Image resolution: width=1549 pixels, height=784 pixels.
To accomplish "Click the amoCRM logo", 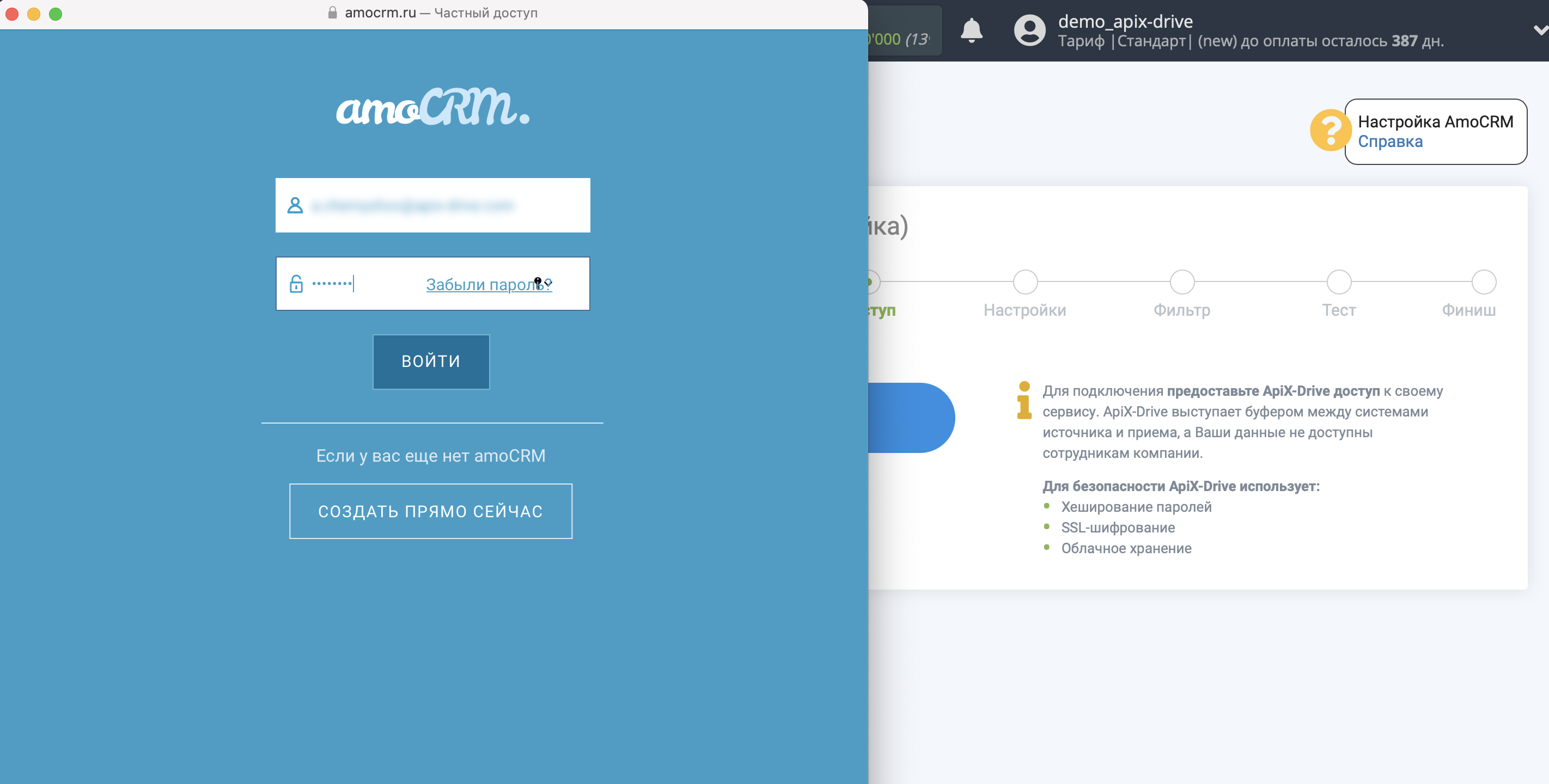I will tap(432, 107).
